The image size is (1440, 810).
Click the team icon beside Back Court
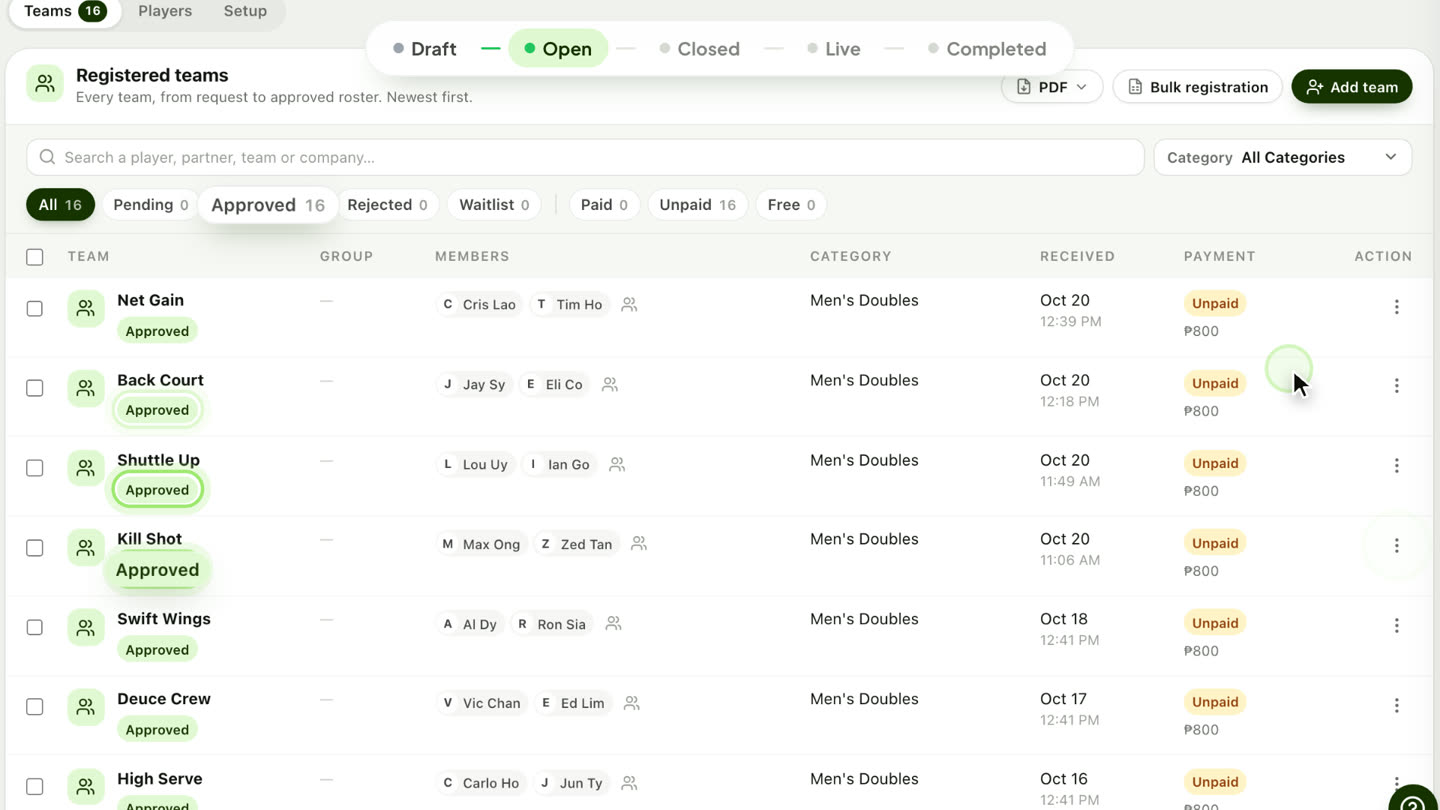[x=86, y=388]
